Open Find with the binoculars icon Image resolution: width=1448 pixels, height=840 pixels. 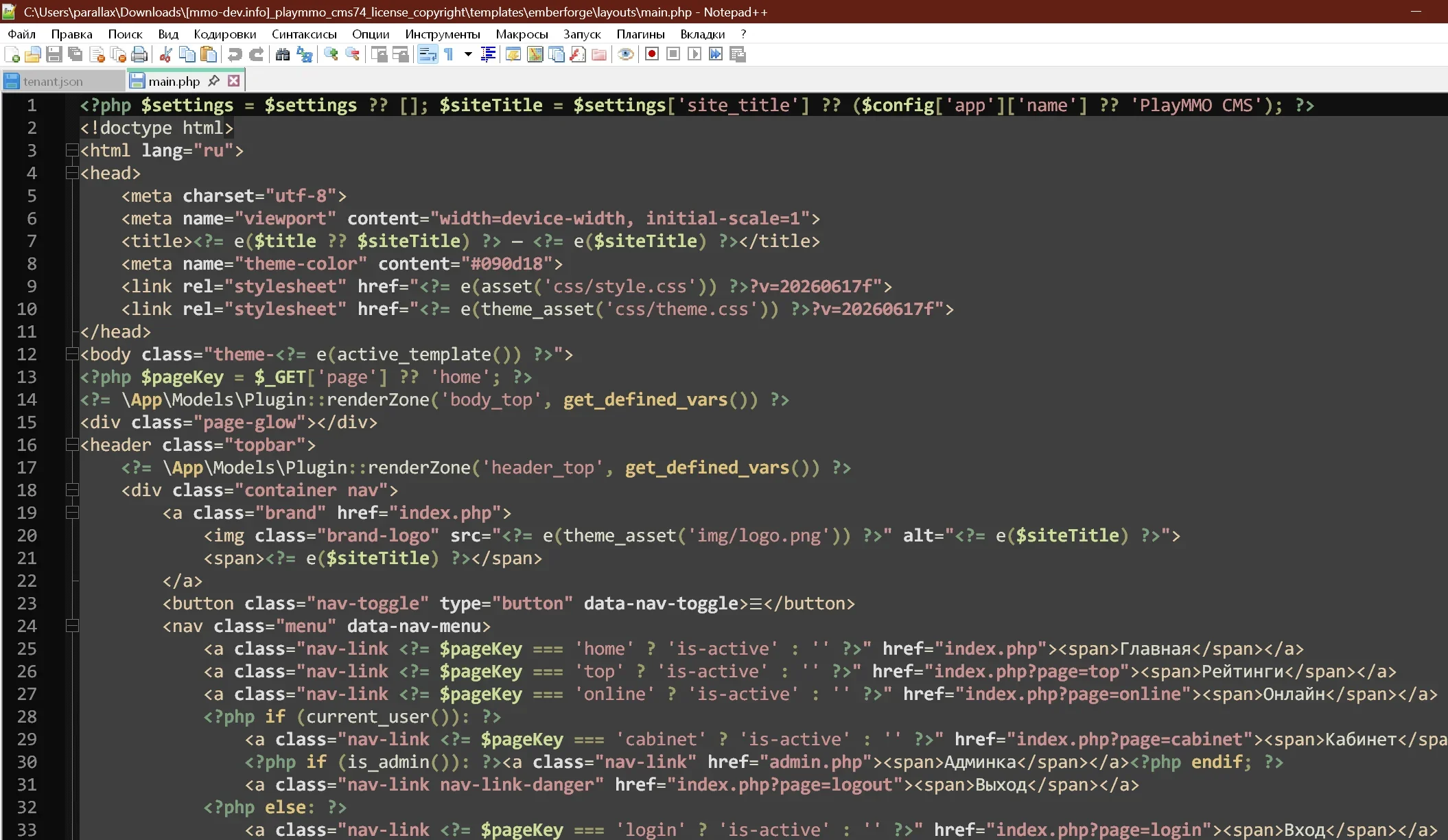click(x=283, y=55)
